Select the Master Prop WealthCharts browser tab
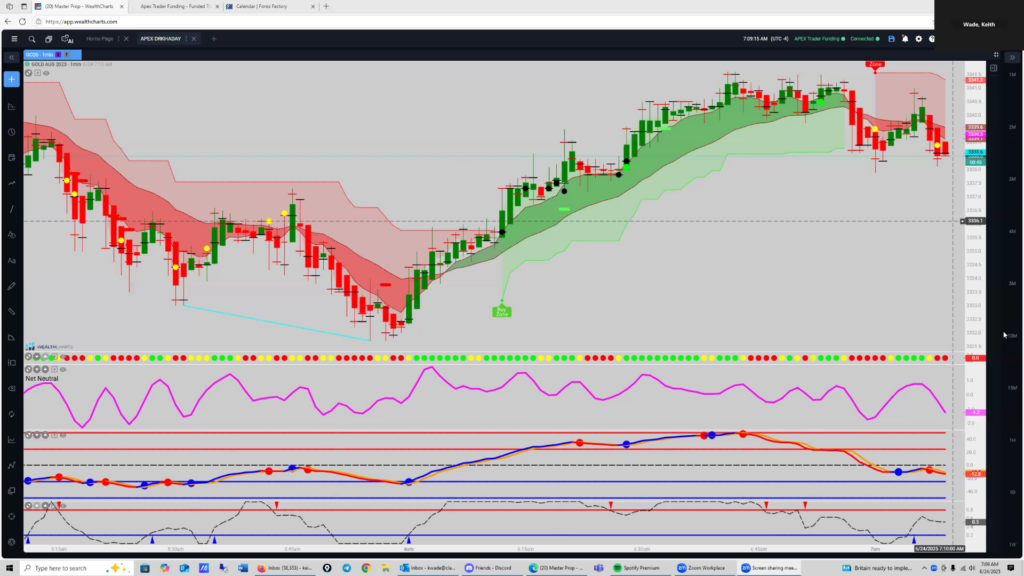Screen dimensions: 1024x576 [79, 7]
